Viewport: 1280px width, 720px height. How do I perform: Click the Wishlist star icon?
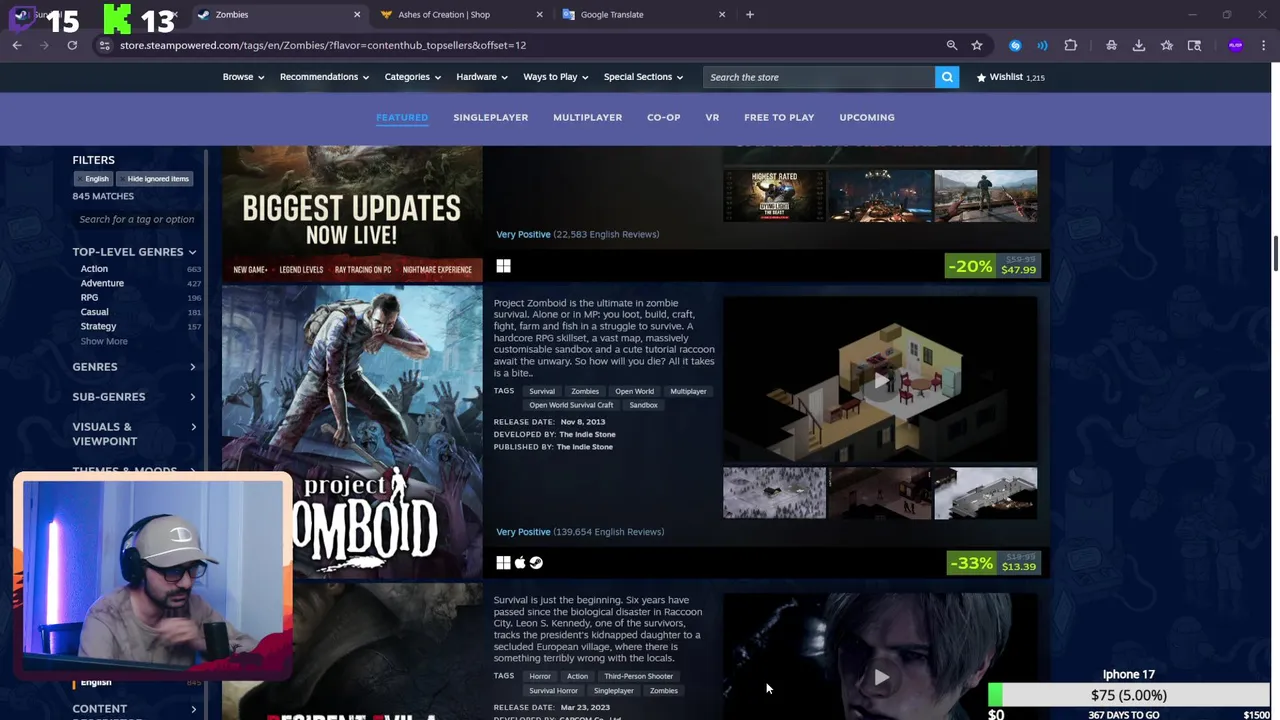coord(981,77)
